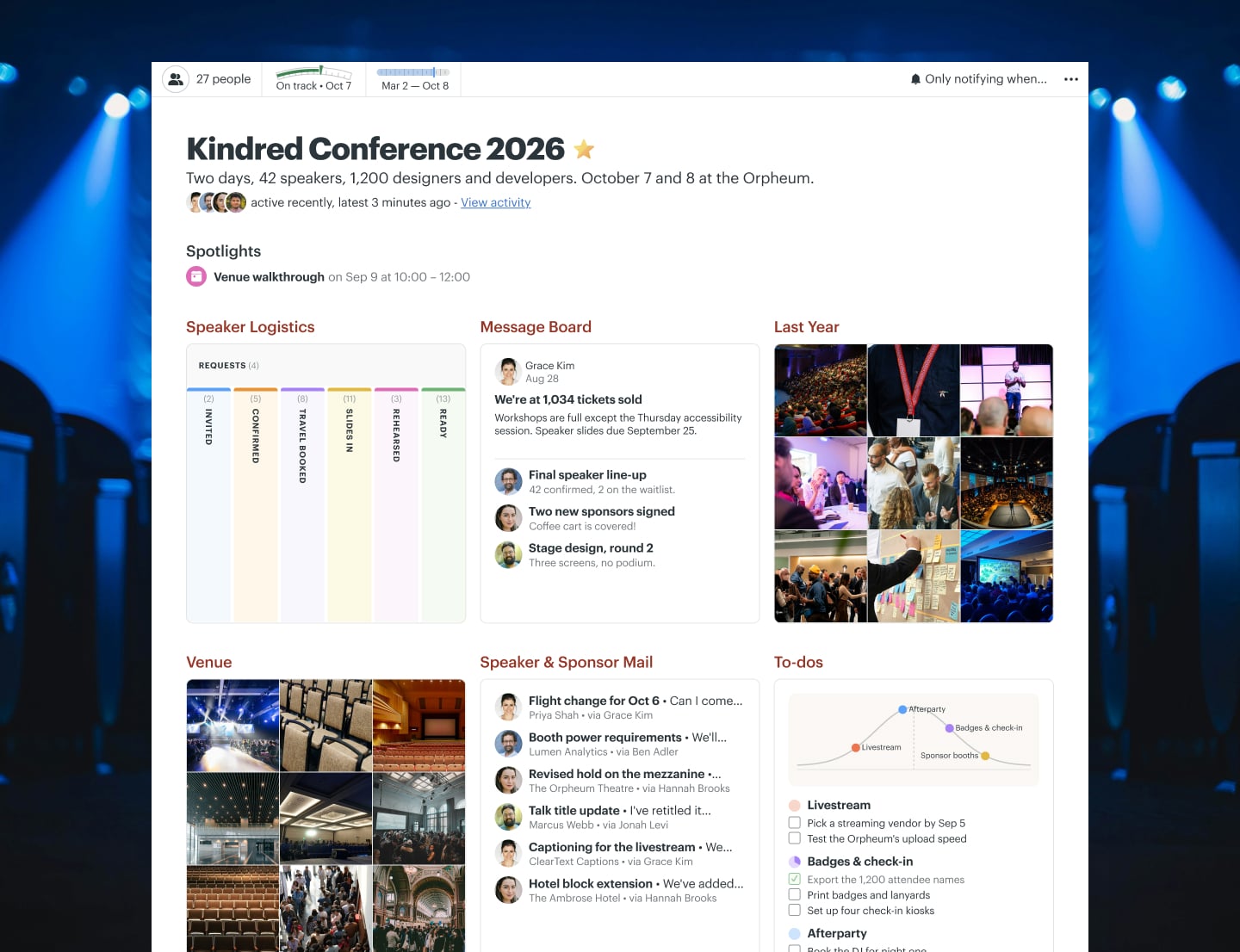Open the Invited column in Speaker Logistics
The width and height of the screenshot is (1240, 952).
coord(208,504)
